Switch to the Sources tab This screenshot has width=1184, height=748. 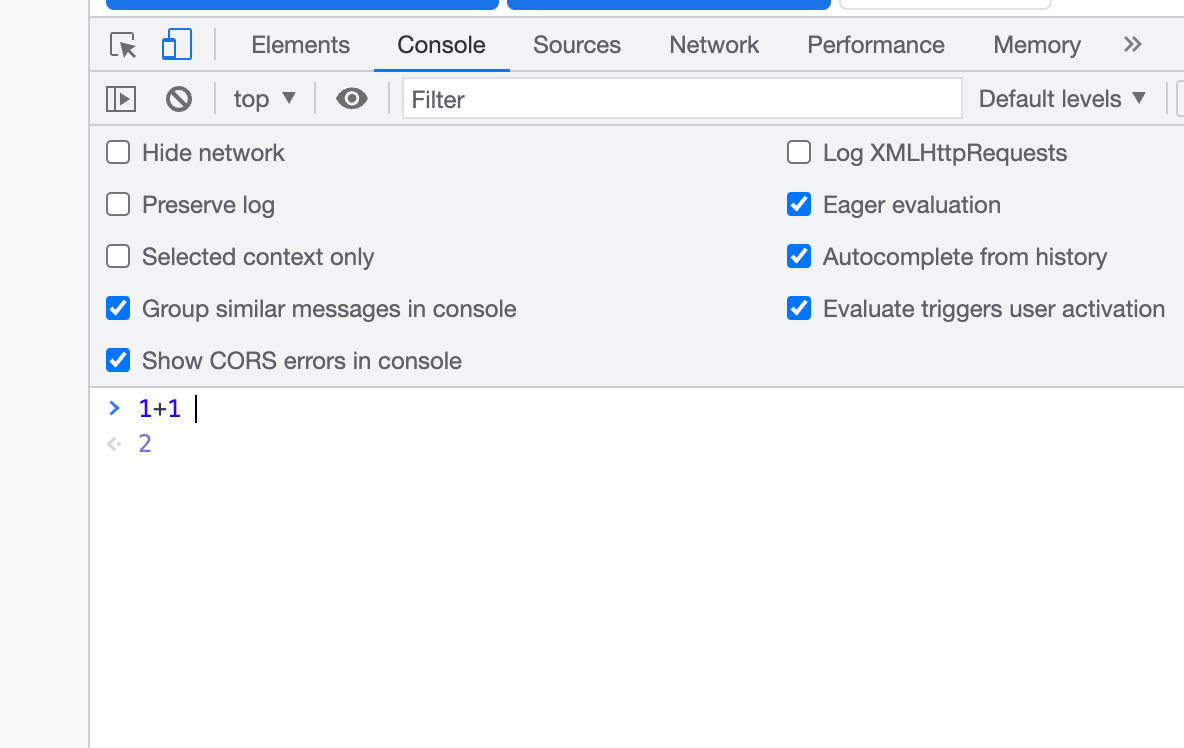(577, 45)
